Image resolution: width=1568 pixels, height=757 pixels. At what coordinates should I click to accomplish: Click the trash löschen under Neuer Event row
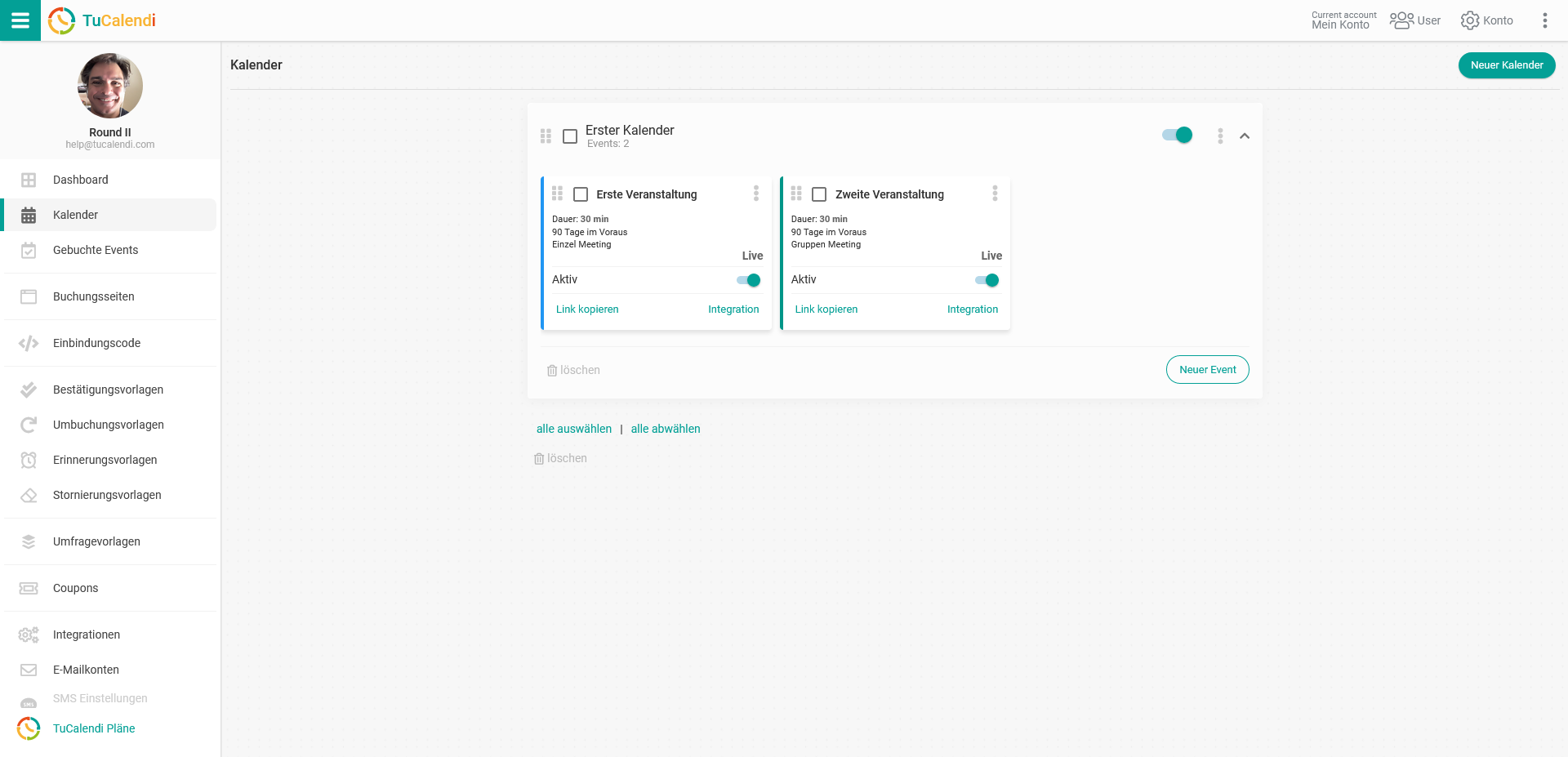pyautogui.click(x=573, y=371)
